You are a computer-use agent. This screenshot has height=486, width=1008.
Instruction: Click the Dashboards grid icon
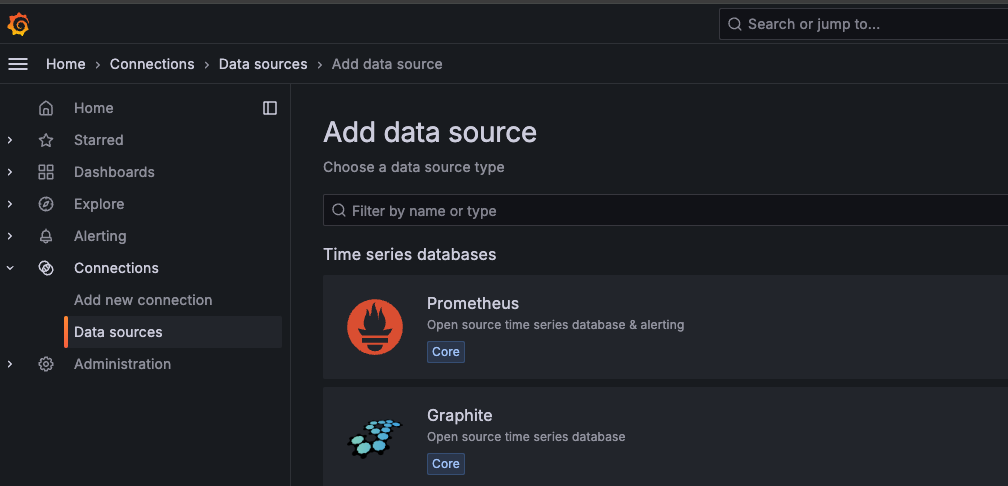(x=46, y=172)
